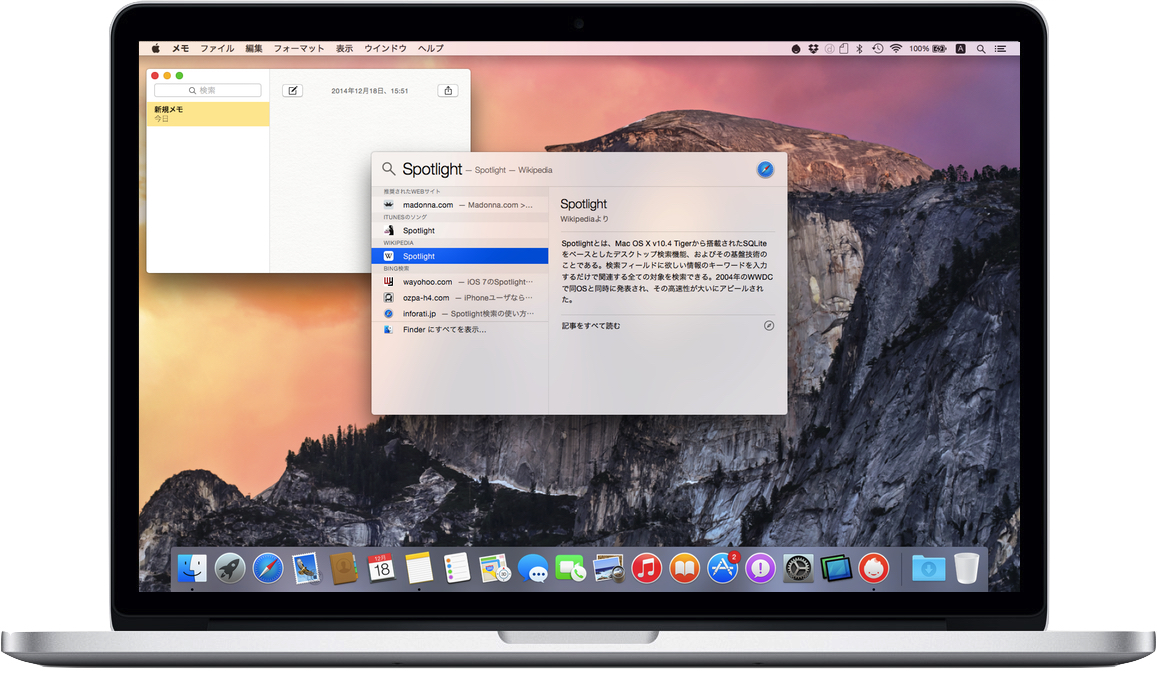1157x677 pixels.
Task: Open Launchpad rocket icon in Dock
Action: pyautogui.click(x=230, y=568)
